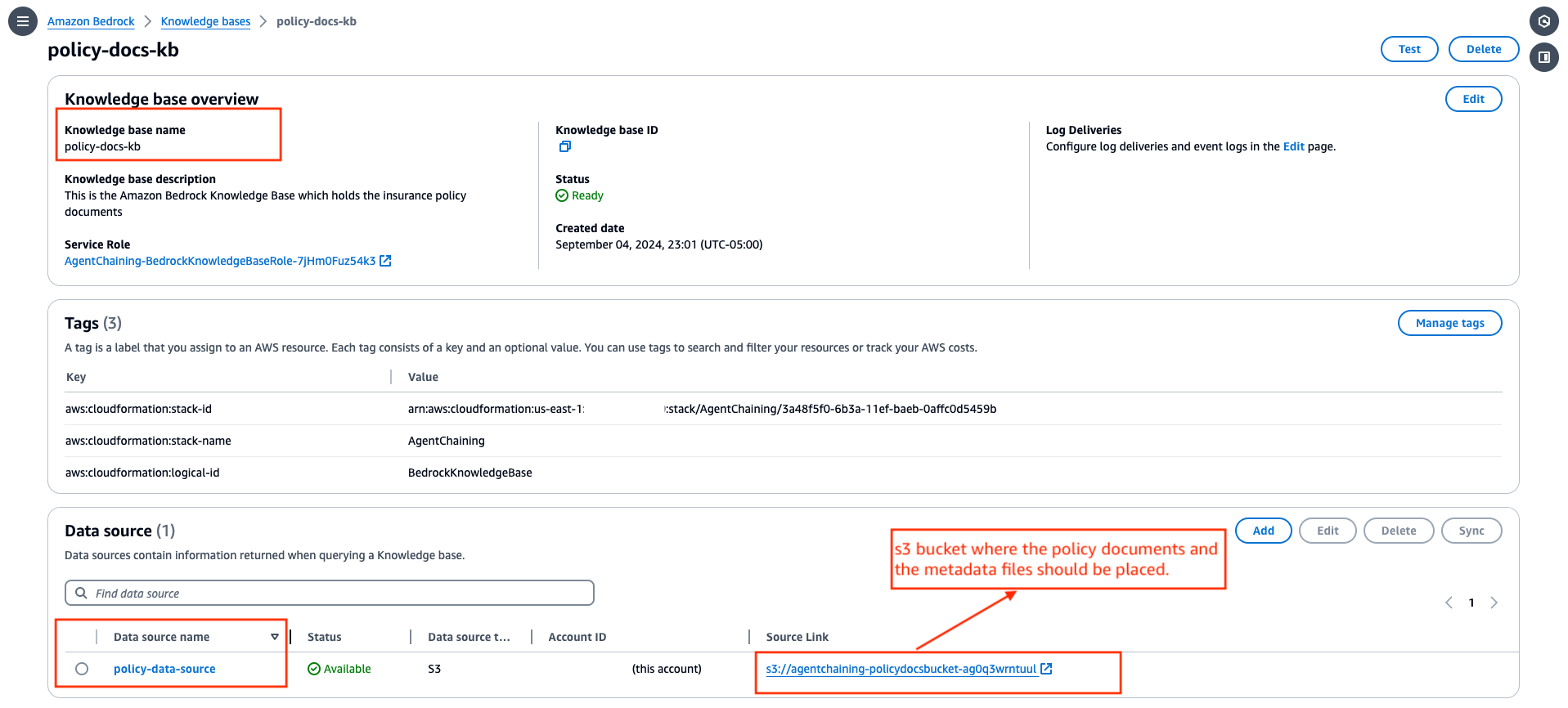Open the s3://agentchaining-policydocsbucket source link
This screenshot has height=708, width=1568.
(901, 669)
